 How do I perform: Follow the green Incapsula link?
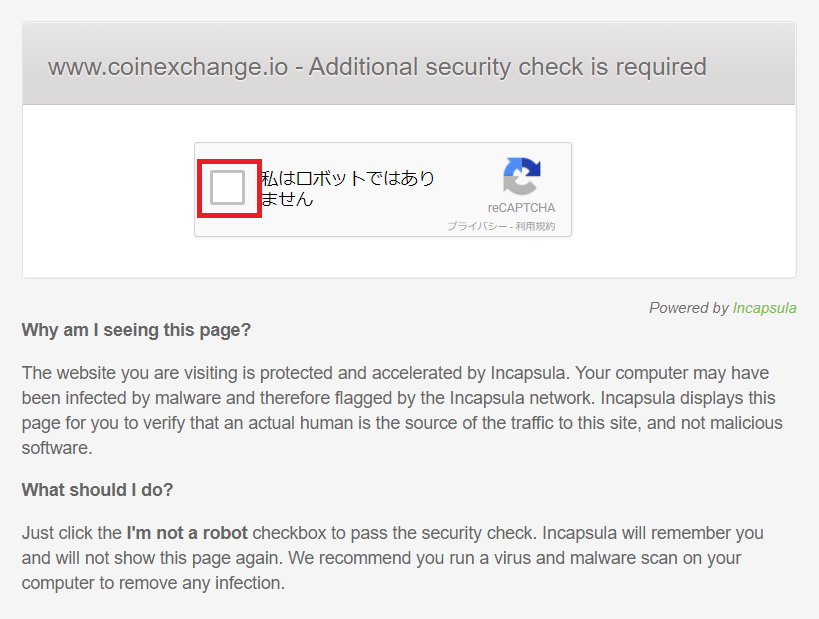click(764, 308)
